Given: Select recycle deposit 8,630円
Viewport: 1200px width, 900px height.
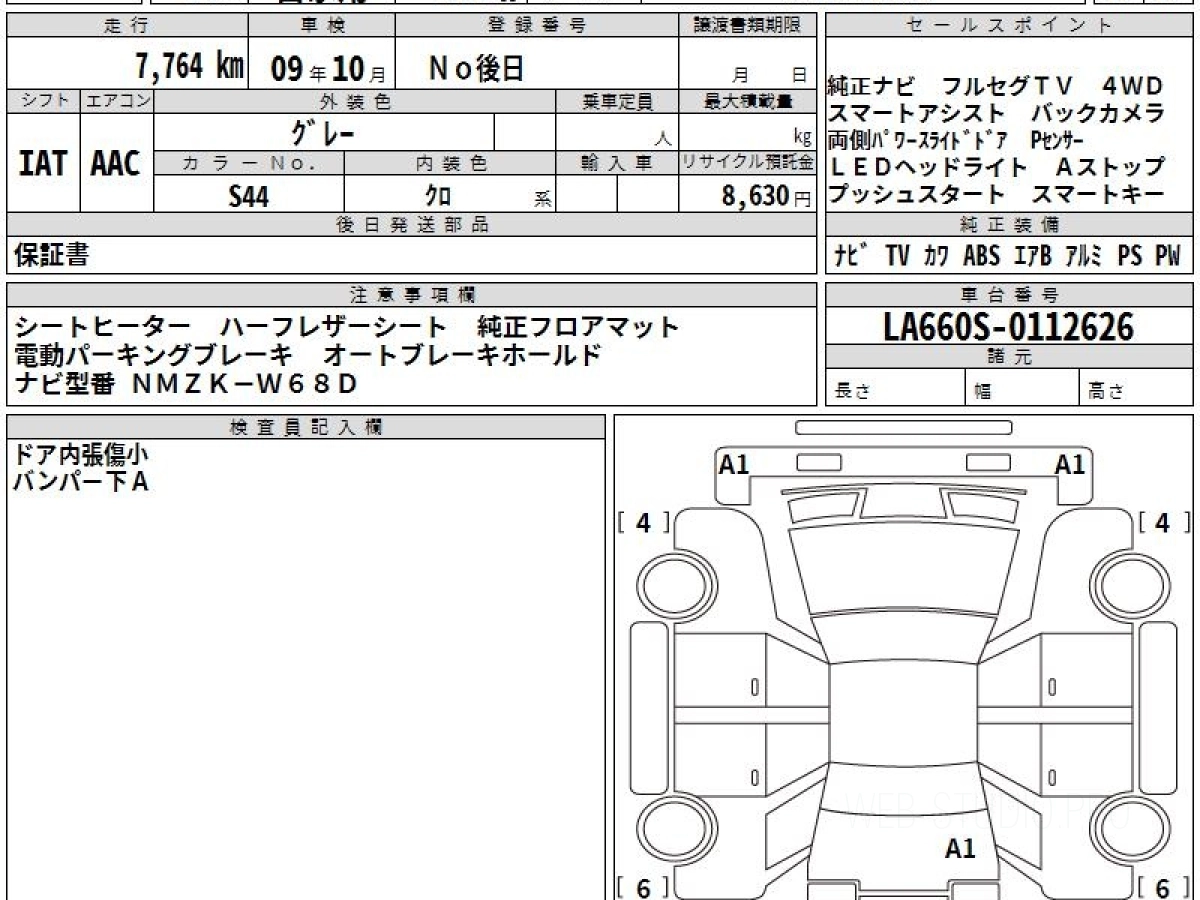Looking at the screenshot, I should [x=767, y=196].
